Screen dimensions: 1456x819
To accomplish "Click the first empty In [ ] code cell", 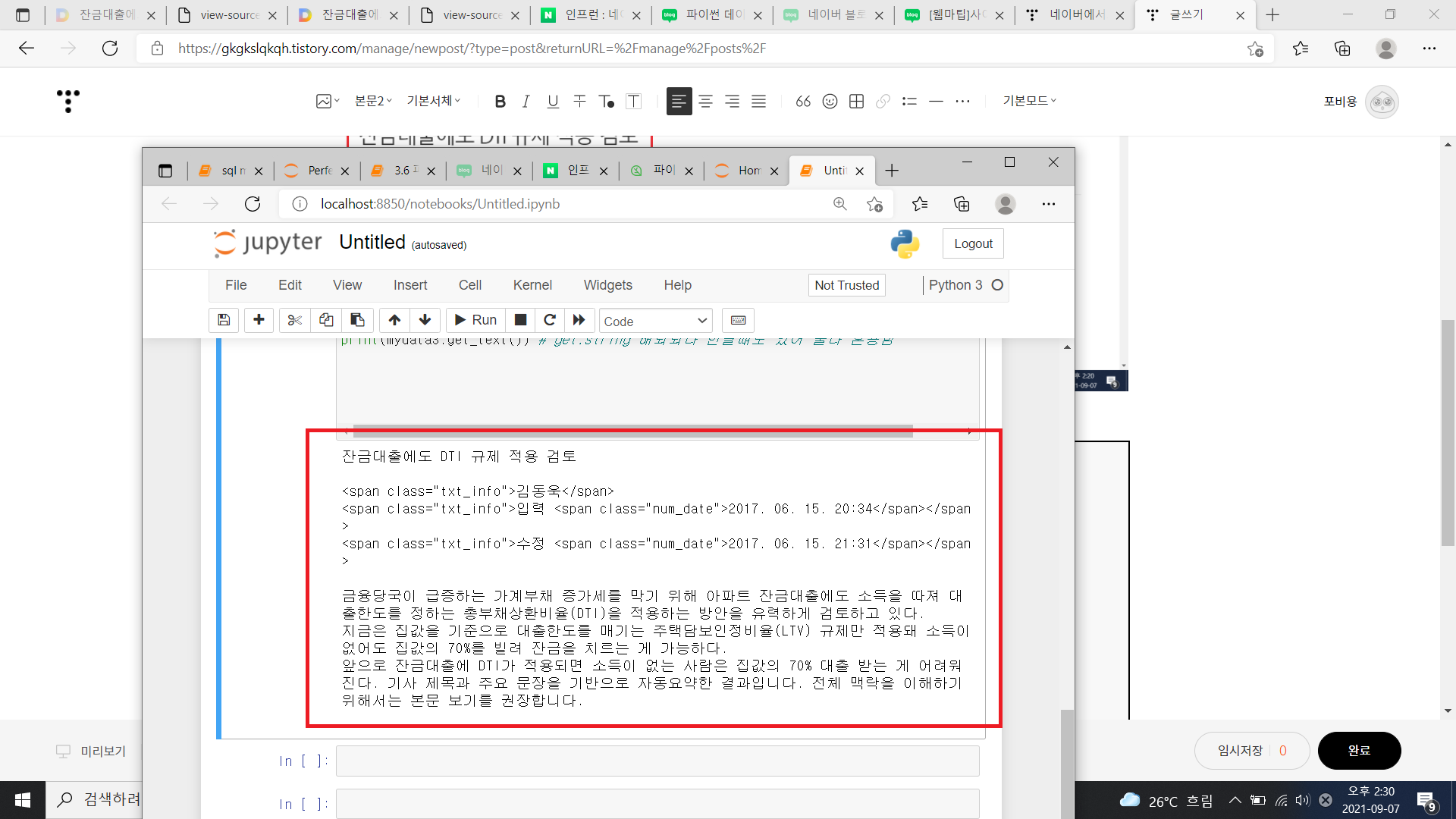I will point(657,761).
